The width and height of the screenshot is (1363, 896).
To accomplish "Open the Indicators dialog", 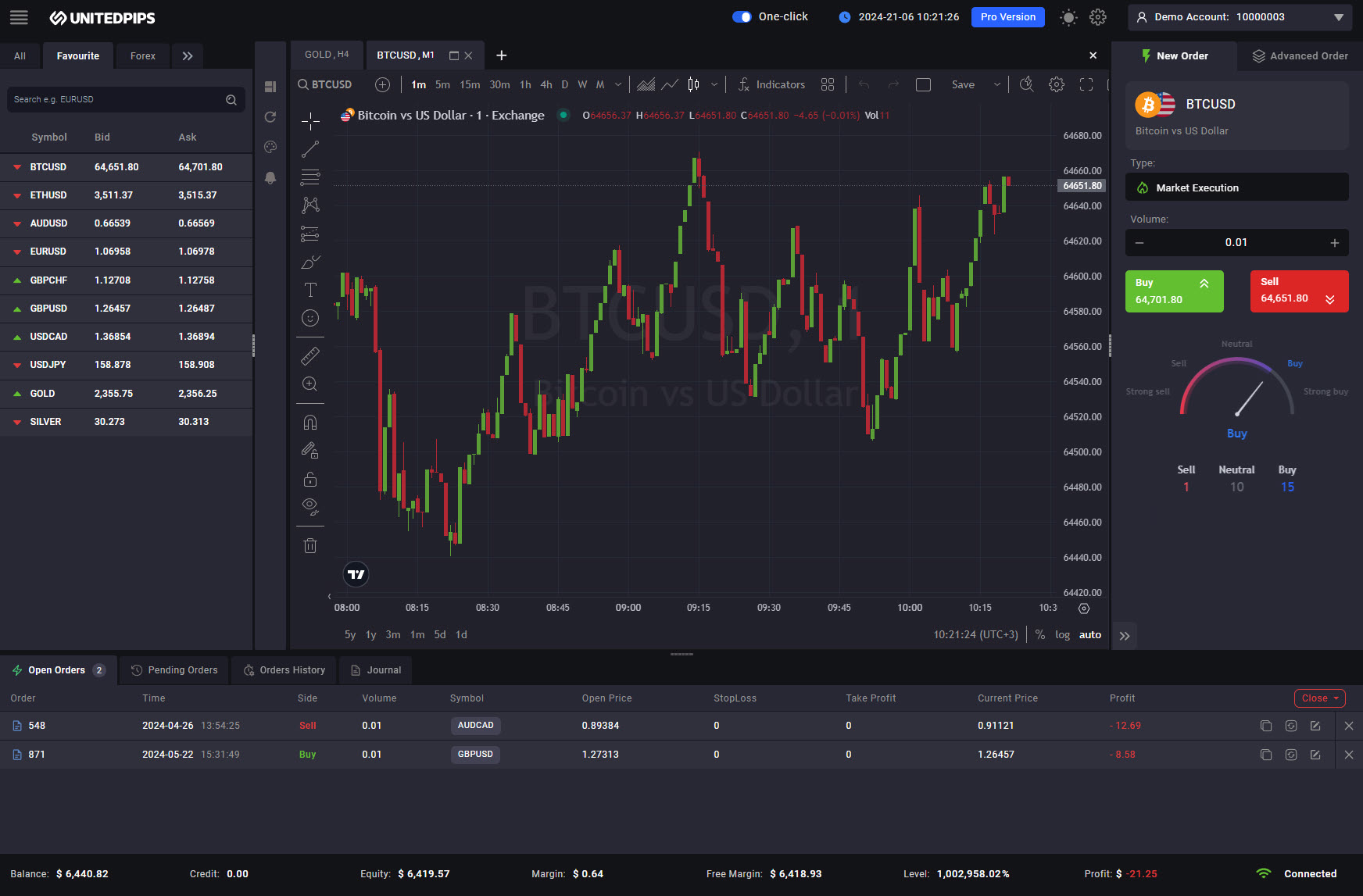I will click(x=771, y=84).
